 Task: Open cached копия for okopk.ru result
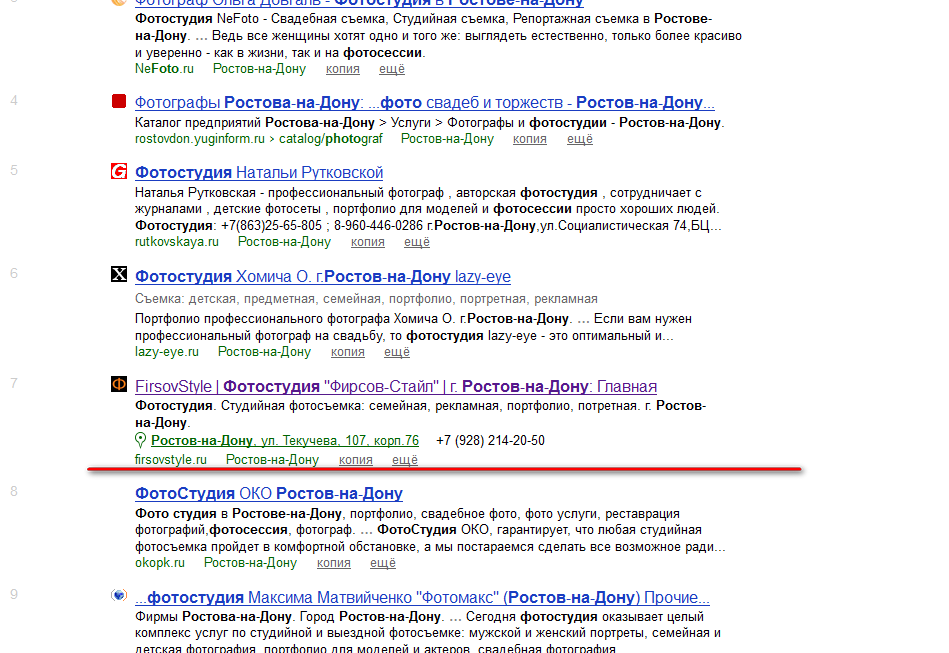(333, 563)
